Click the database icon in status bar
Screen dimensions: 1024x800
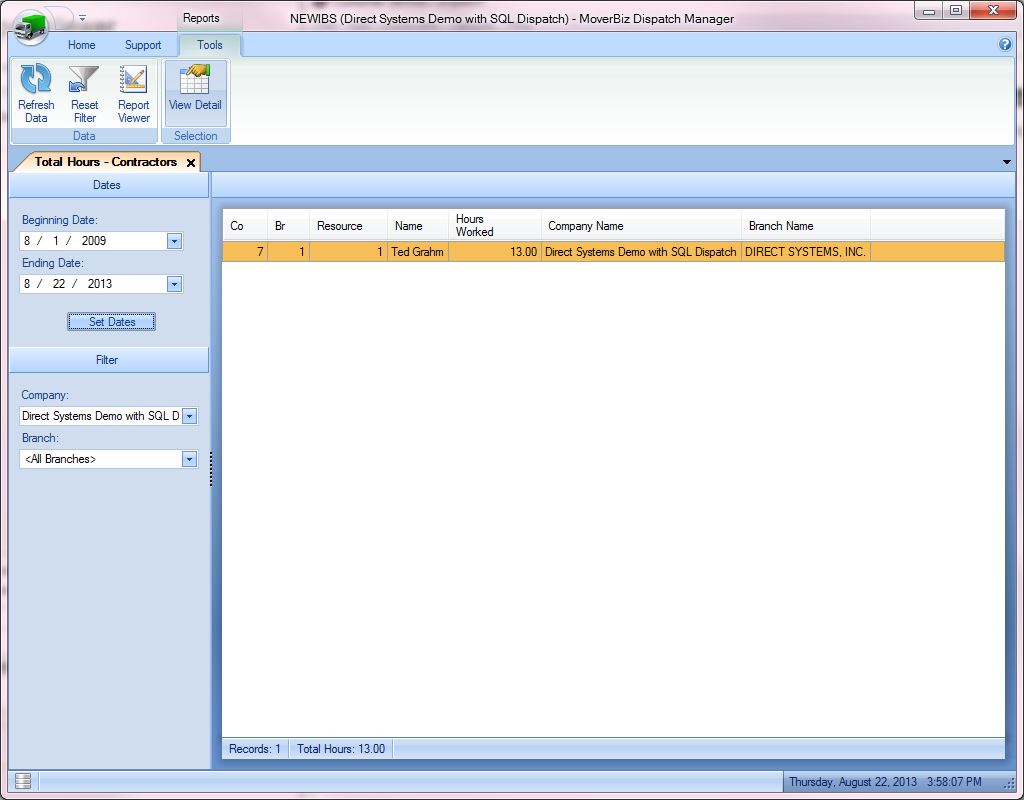[23, 781]
